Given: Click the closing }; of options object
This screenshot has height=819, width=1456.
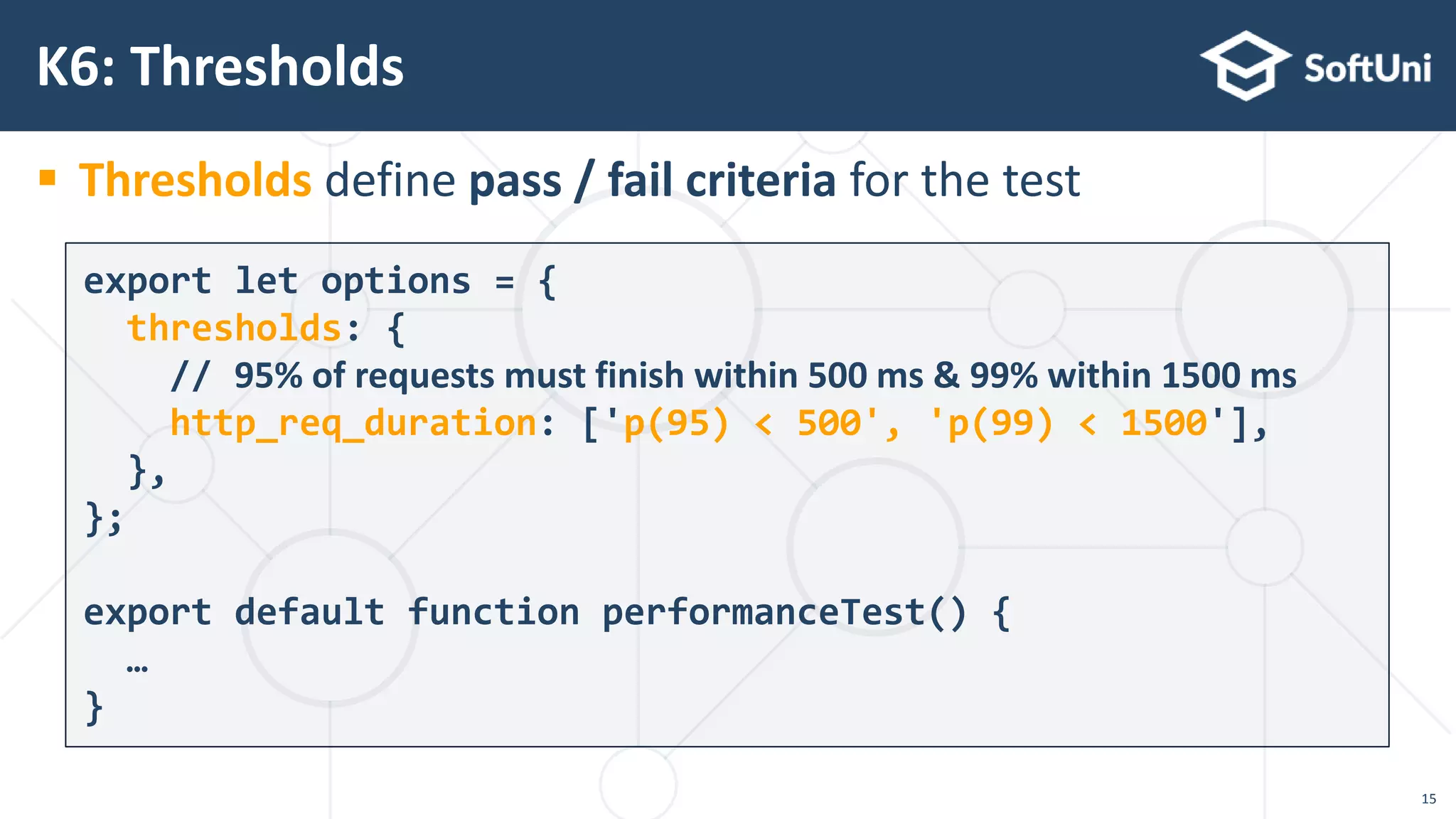Looking at the screenshot, I should [104, 518].
